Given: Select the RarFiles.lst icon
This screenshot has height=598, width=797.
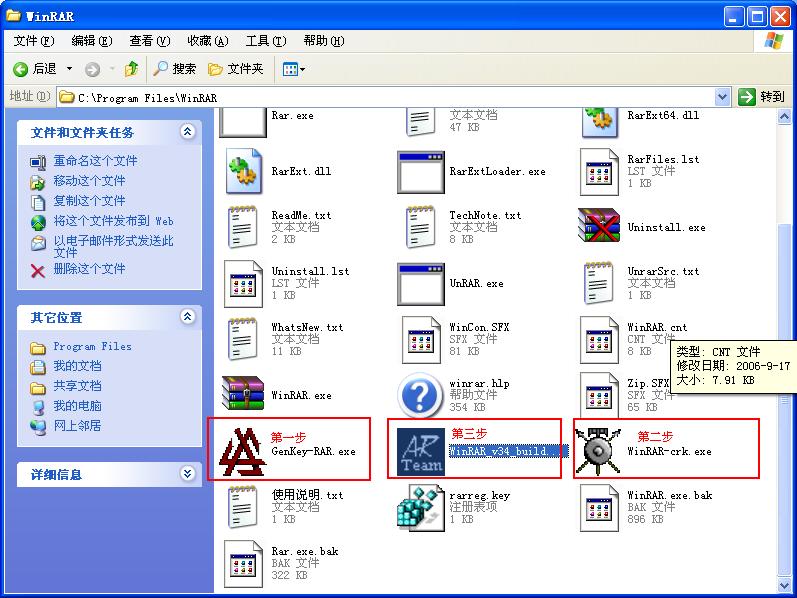Looking at the screenshot, I should point(599,172).
